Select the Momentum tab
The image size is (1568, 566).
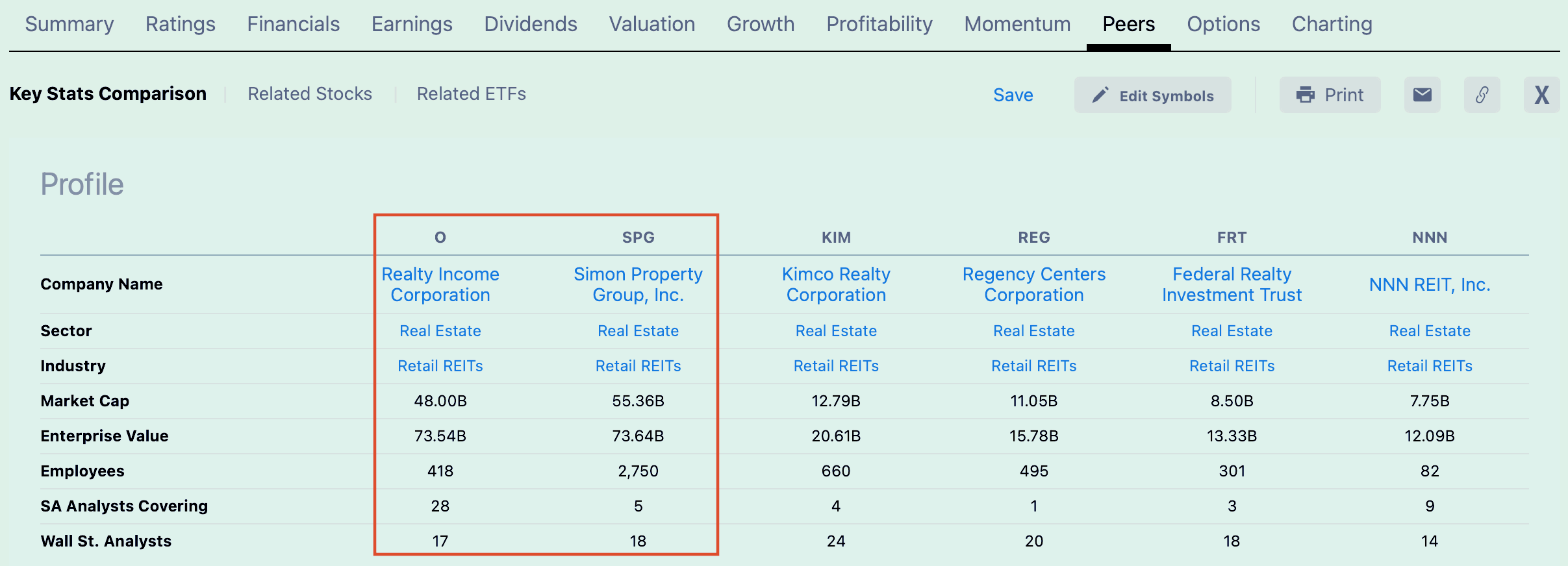point(1017,24)
